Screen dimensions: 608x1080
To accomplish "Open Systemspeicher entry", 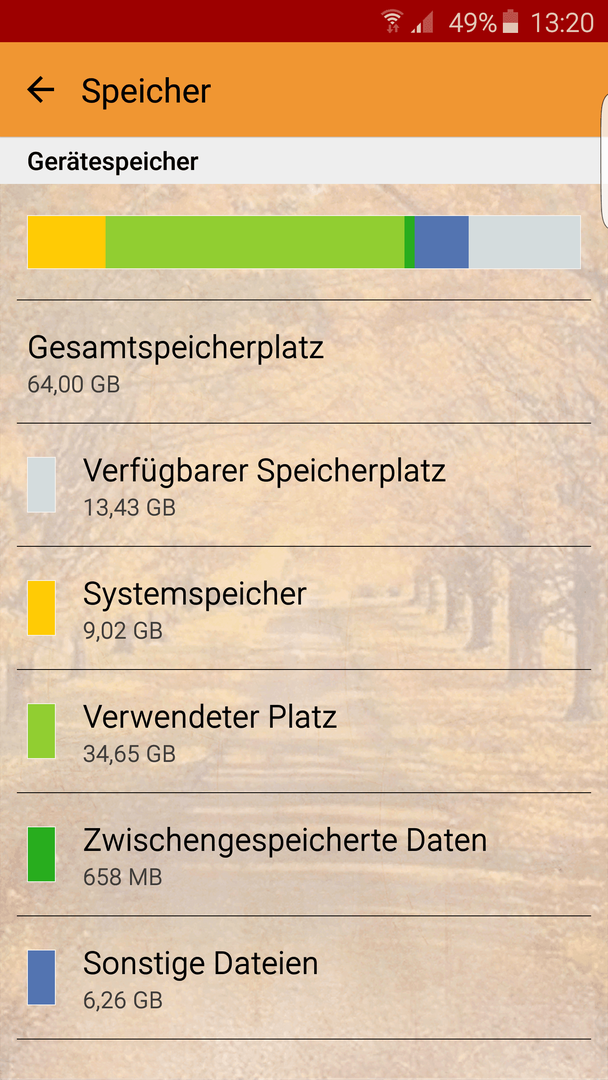I will pyautogui.click(x=304, y=608).
